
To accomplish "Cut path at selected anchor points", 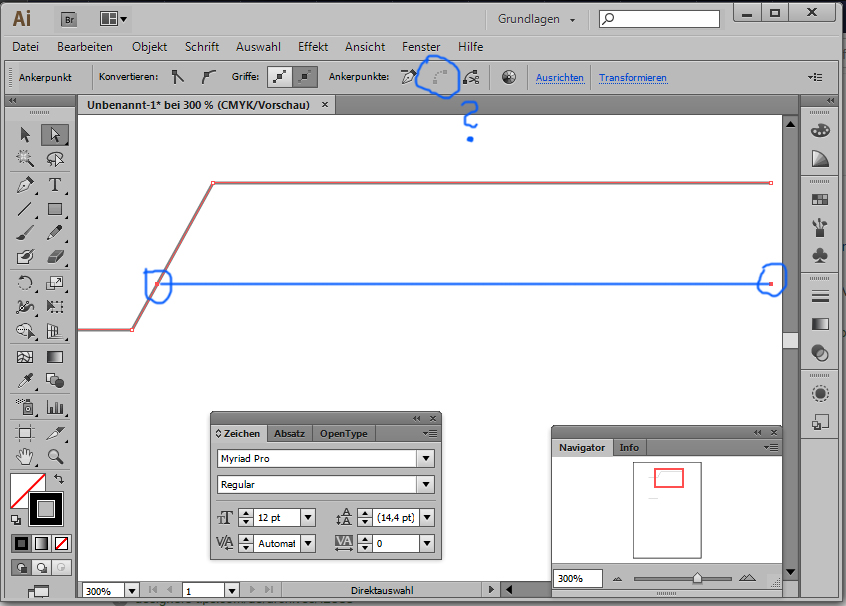I will [x=471, y=77].
